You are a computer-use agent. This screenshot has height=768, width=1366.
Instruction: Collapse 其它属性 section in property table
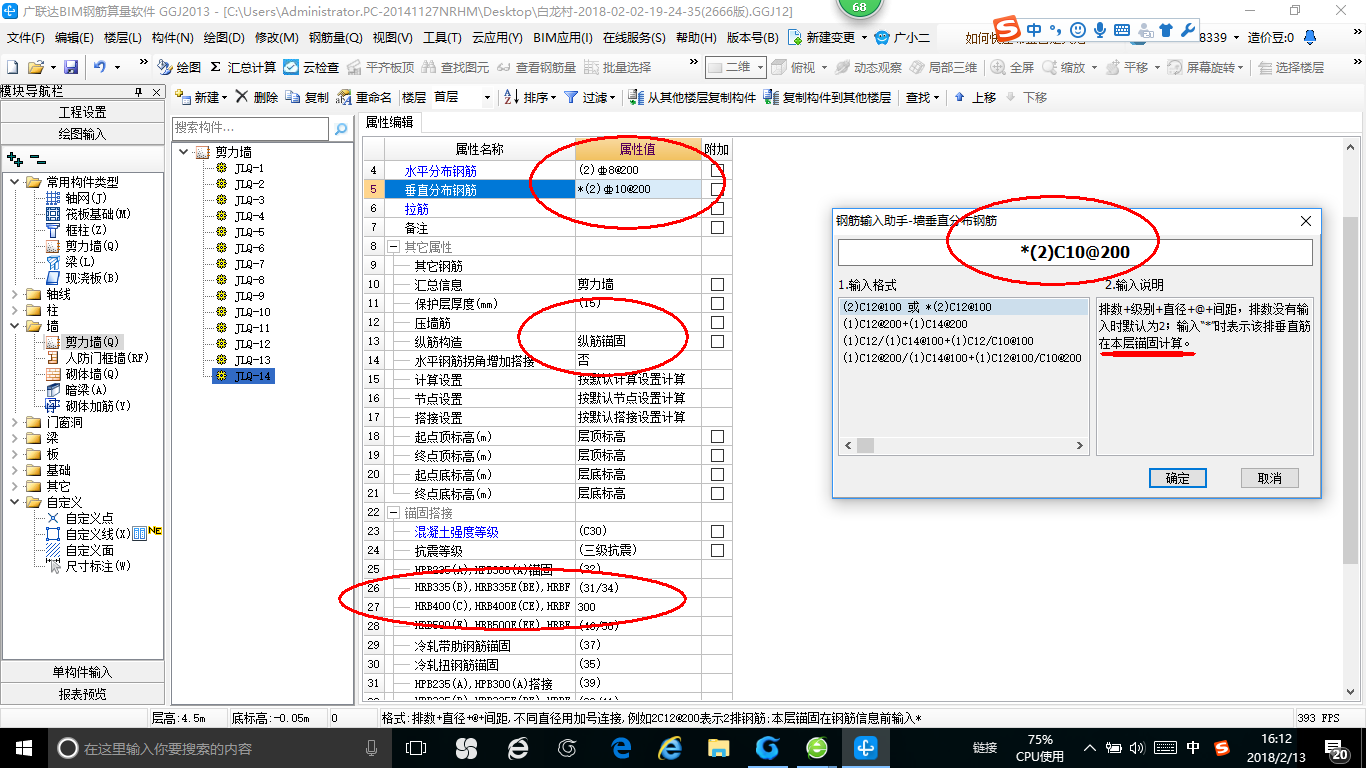(394, 246)
